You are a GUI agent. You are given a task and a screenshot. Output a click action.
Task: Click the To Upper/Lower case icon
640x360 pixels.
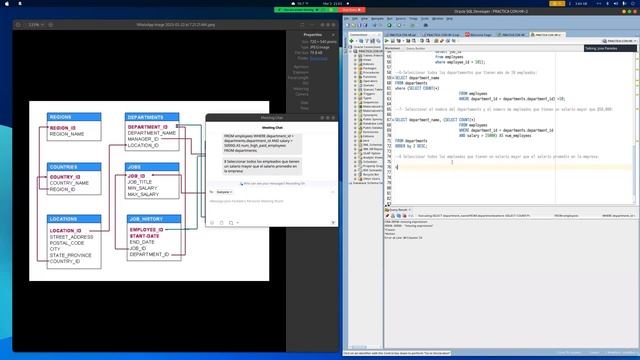tap(442, 41)
